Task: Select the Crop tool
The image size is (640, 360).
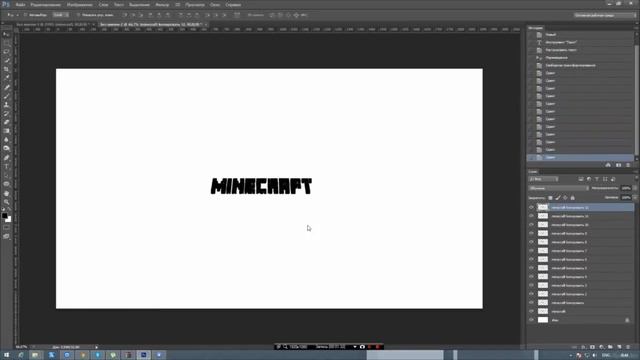Action: 6,69
